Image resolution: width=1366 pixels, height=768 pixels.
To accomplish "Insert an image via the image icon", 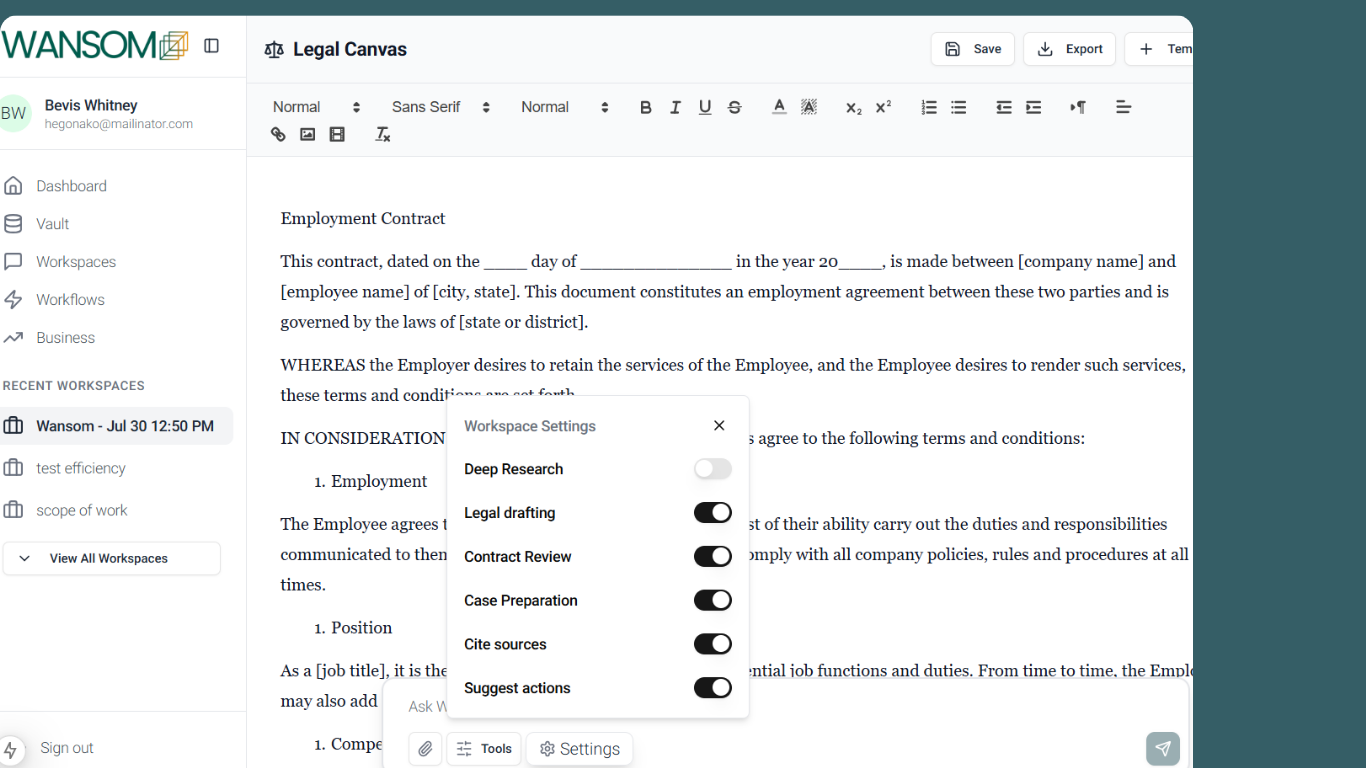I will (x=307, y=133).
